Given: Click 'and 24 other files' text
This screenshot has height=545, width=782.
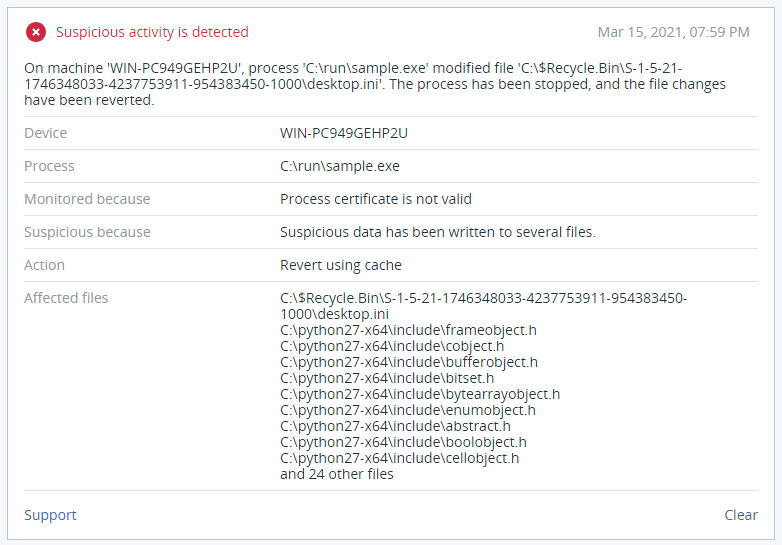Looking at the screenshot, I should [337, 474].
